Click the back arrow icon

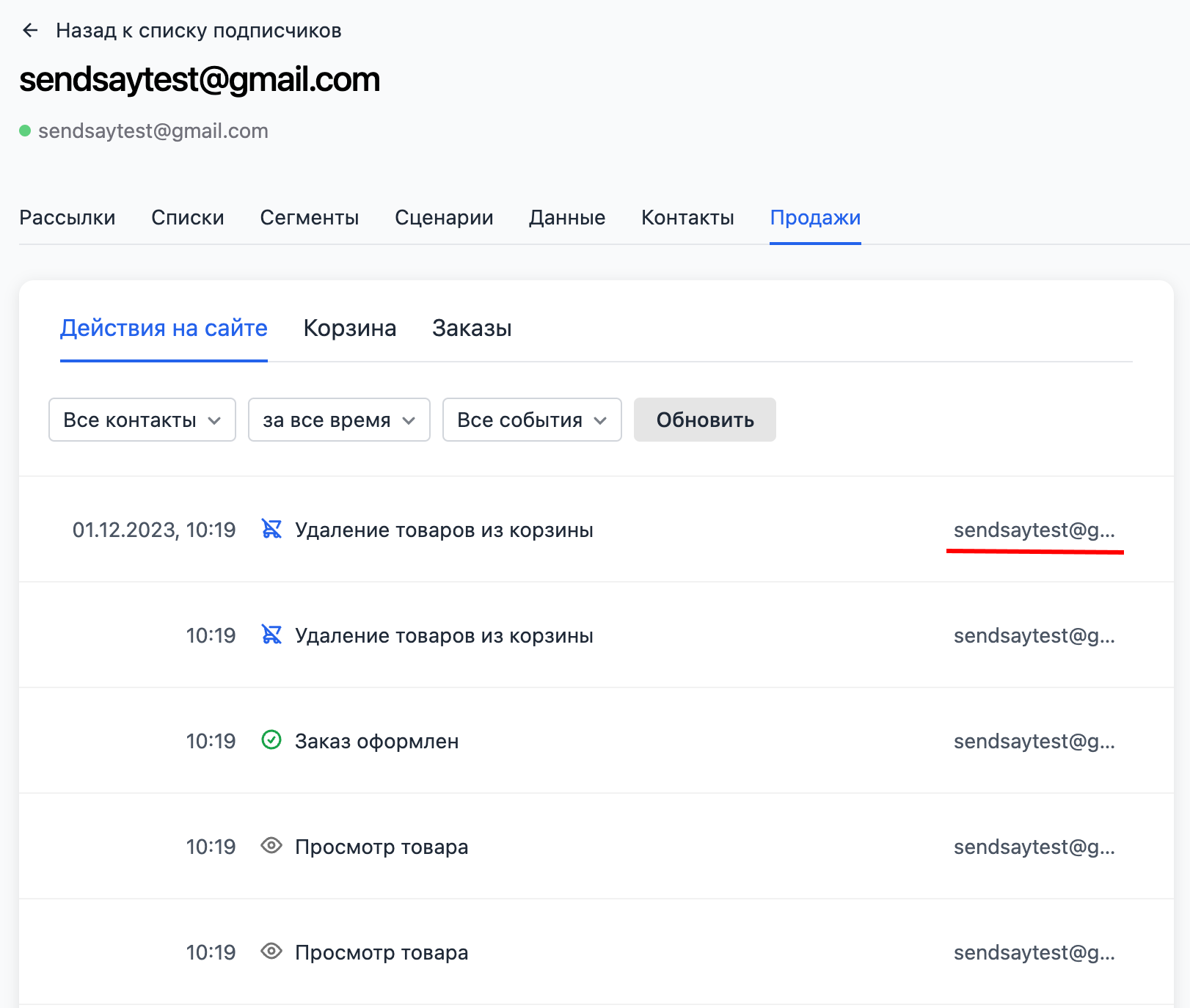[30, 30]
